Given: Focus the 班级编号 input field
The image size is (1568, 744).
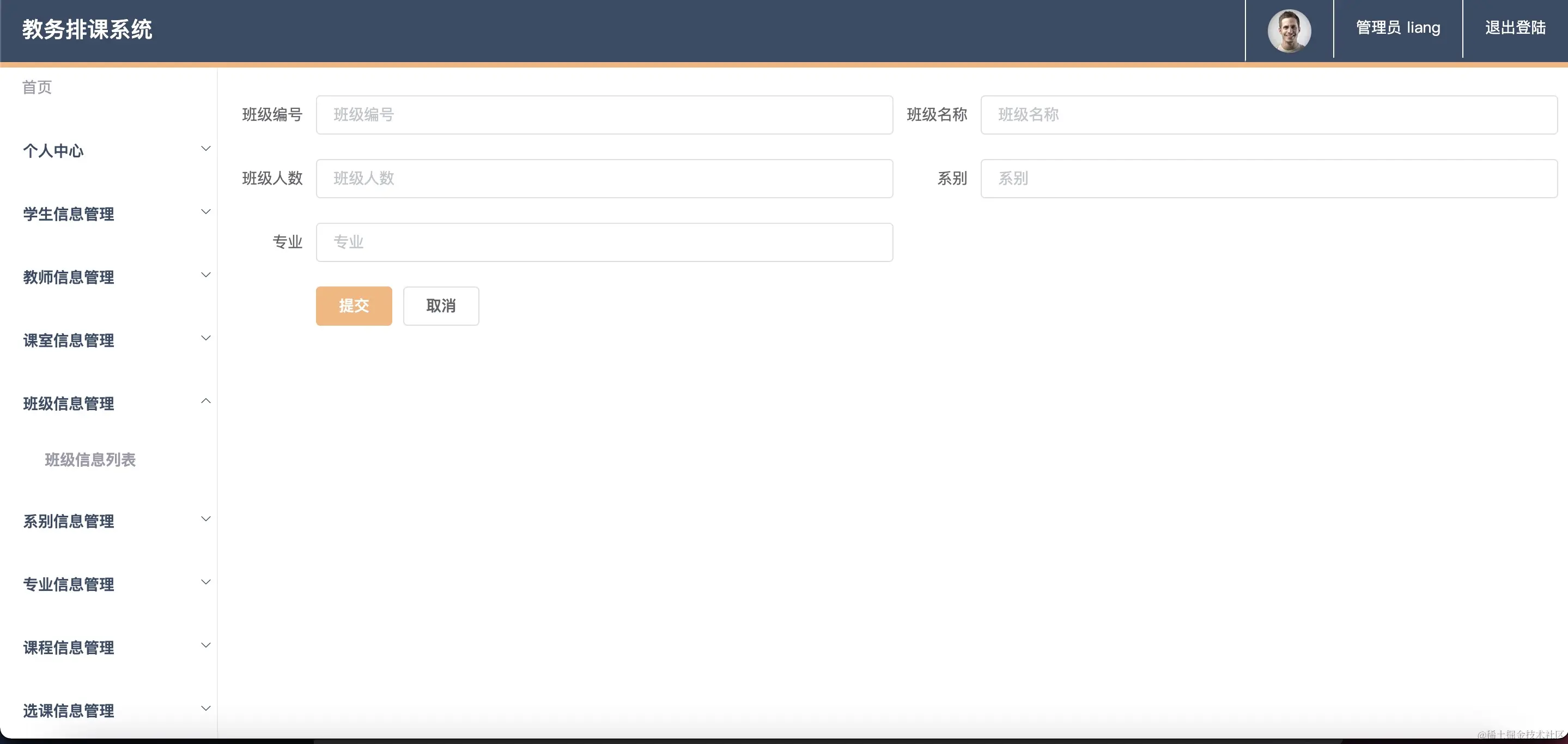Looking at the screenshot, I should click(x=604, y=115).
